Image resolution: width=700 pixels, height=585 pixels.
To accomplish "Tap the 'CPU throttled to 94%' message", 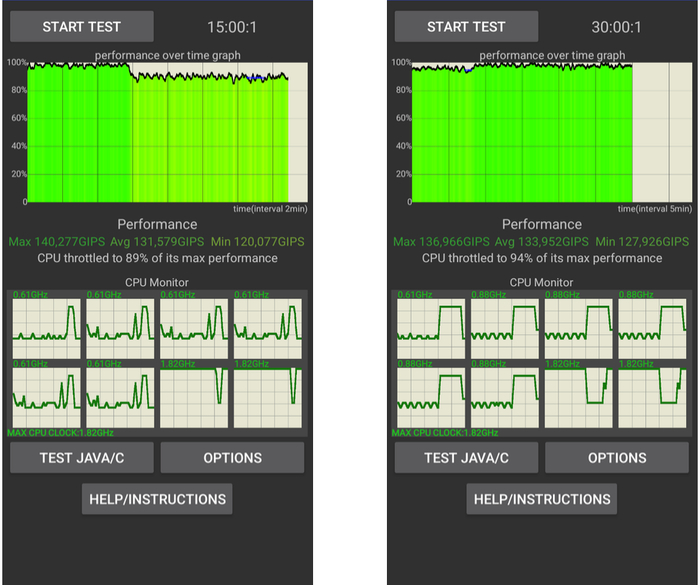I will (x=541, y=258).
